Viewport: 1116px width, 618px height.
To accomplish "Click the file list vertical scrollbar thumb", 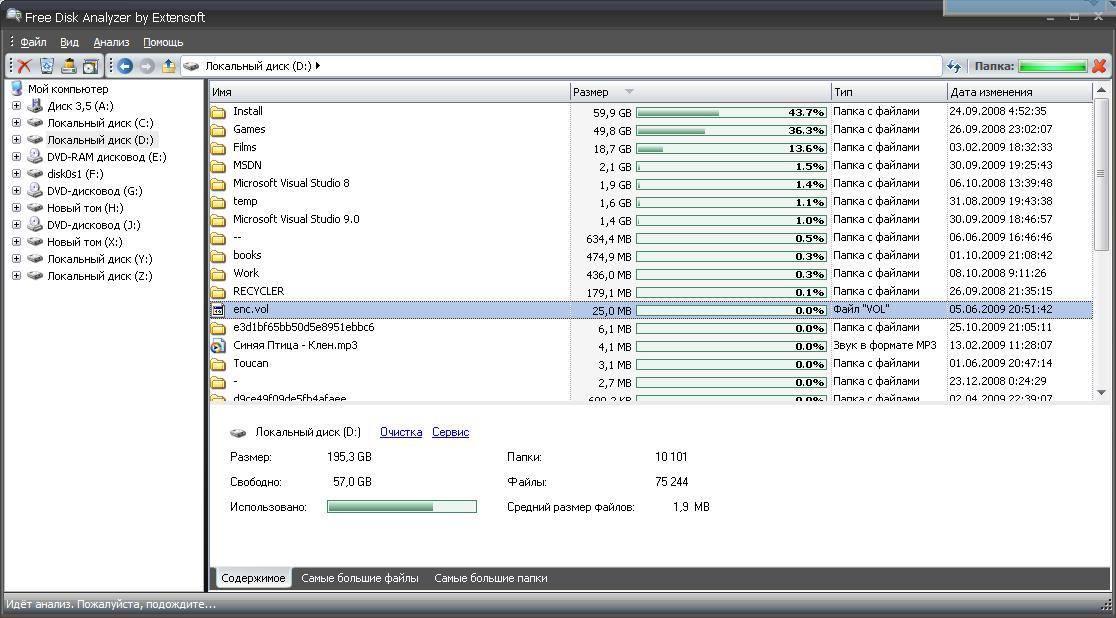I will 1101,174.
